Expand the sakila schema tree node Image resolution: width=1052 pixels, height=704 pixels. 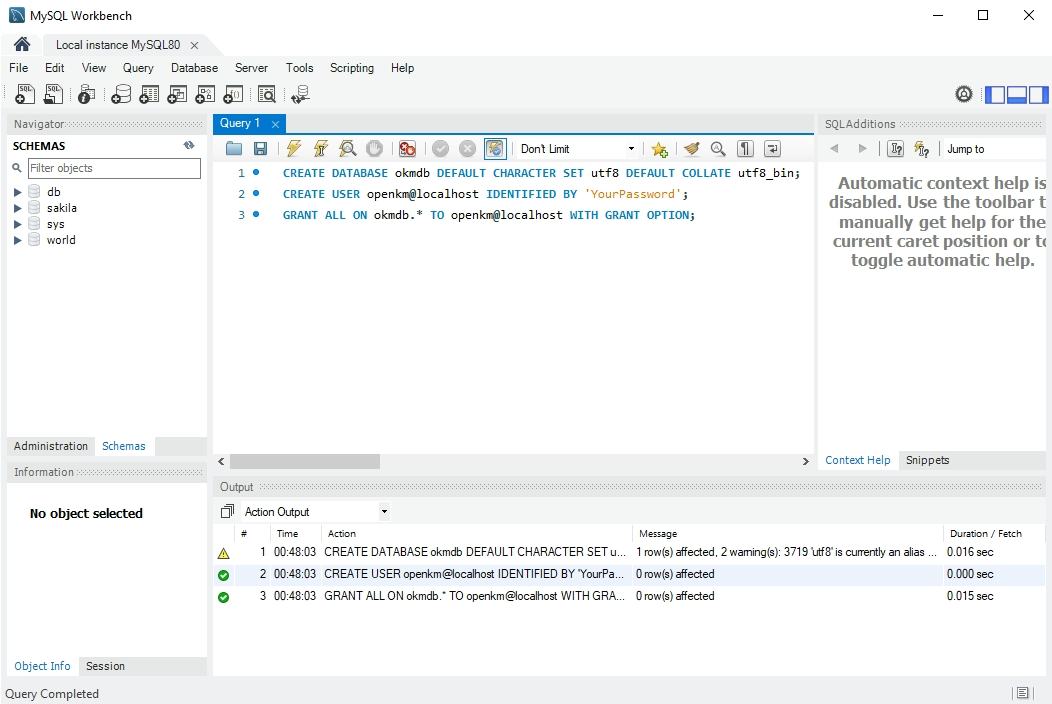pos(18,208)
